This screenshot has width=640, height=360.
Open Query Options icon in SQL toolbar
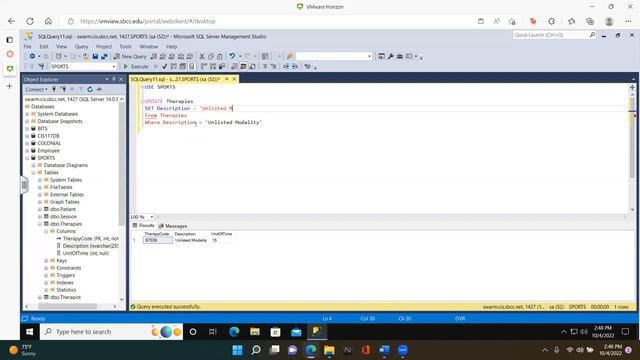pos(182,67)
